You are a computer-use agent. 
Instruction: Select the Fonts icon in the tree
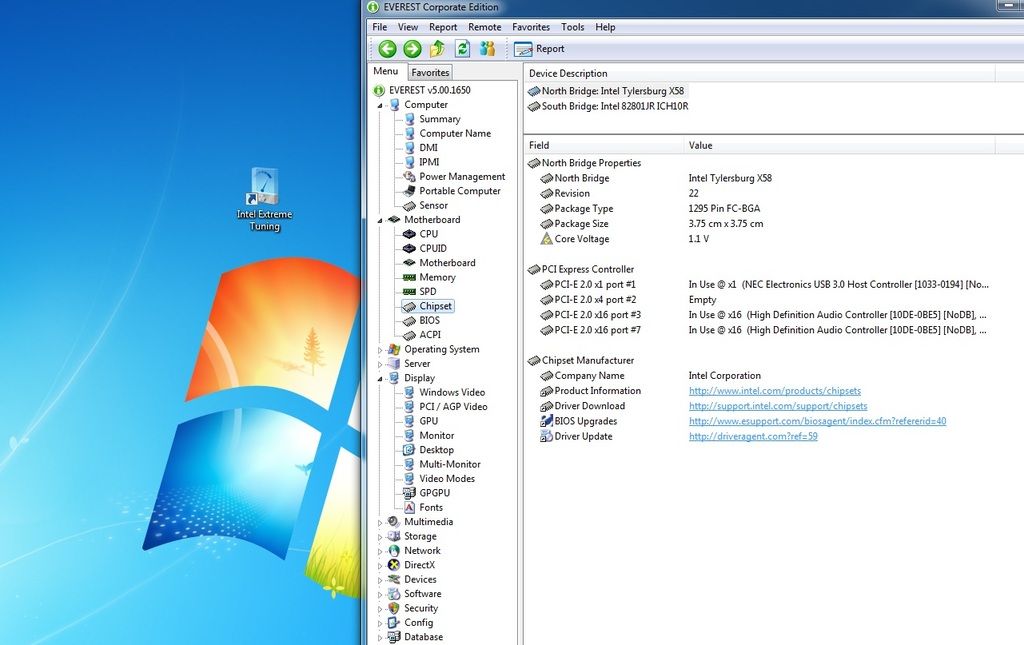(409, 507)
